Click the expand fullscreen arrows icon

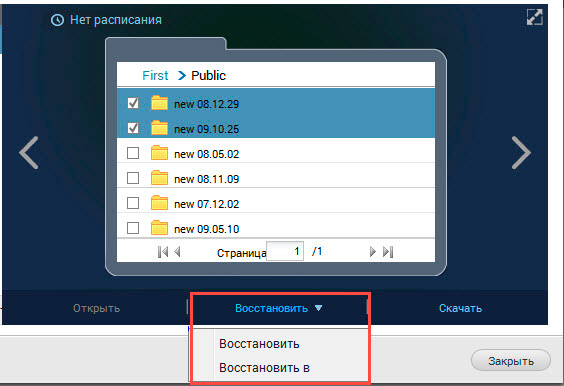click(x=535, y=17)
